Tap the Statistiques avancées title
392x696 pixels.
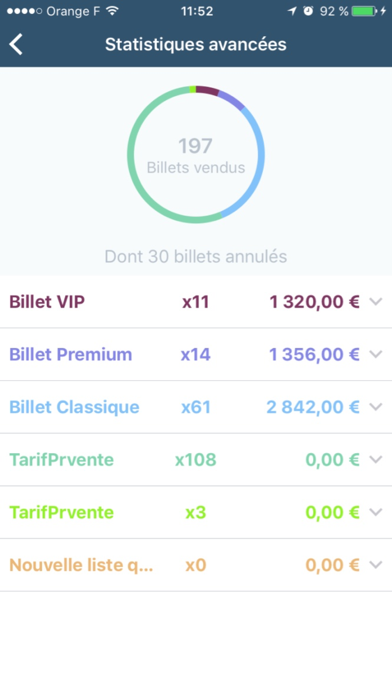(x=196, y=44)
